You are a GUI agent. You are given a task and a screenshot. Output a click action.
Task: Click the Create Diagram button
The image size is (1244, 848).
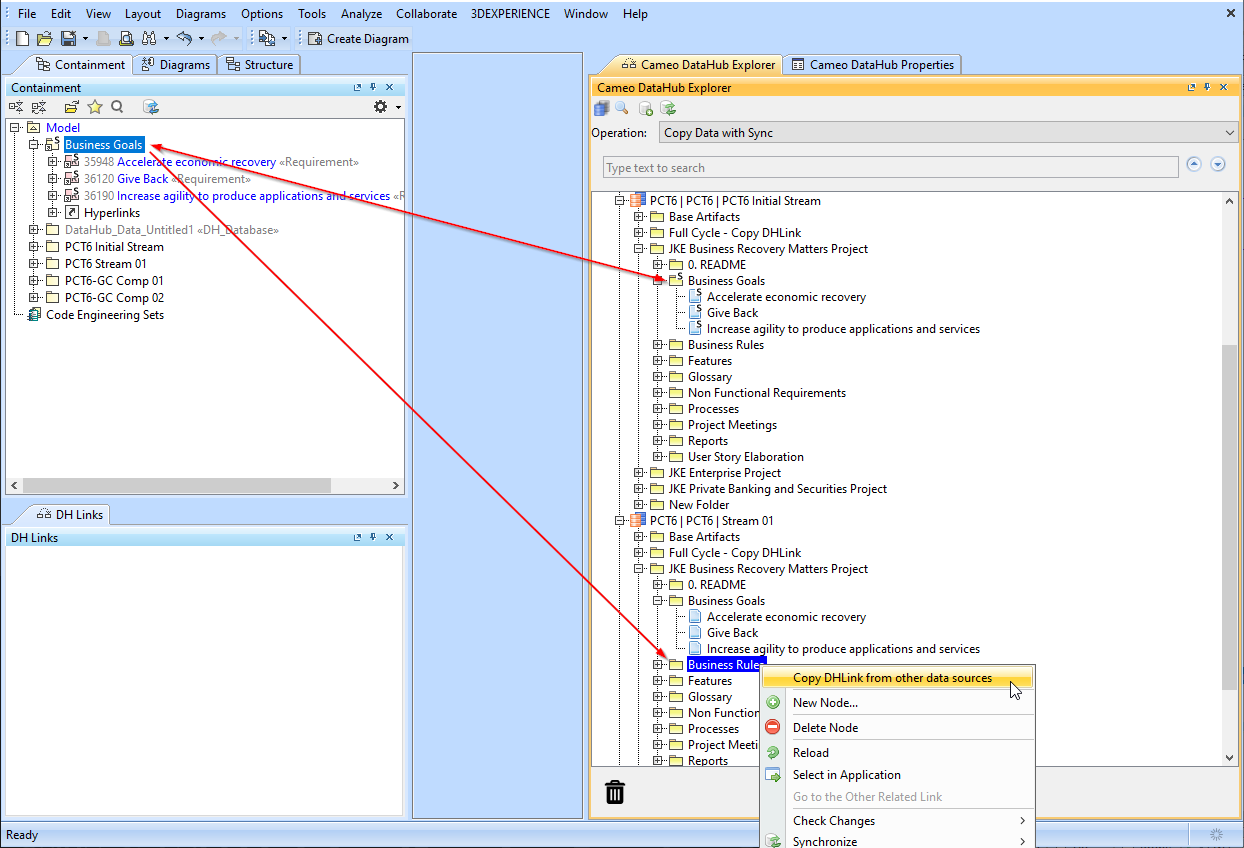pos(358,39)
